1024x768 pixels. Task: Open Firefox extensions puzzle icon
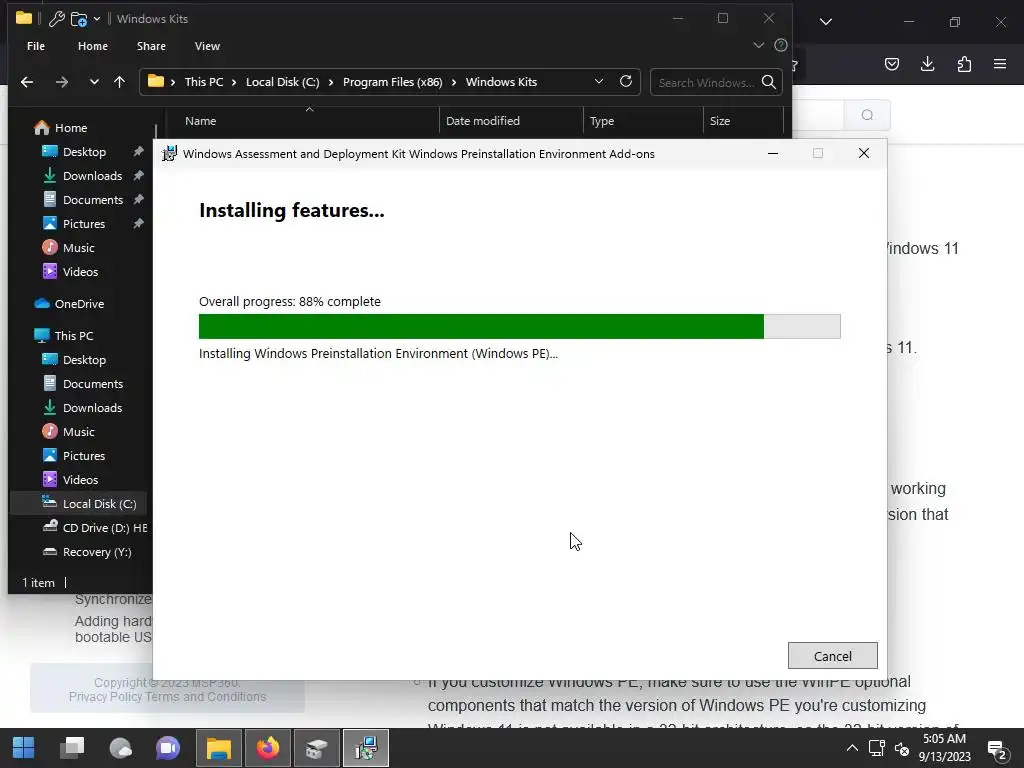(964, 63)
